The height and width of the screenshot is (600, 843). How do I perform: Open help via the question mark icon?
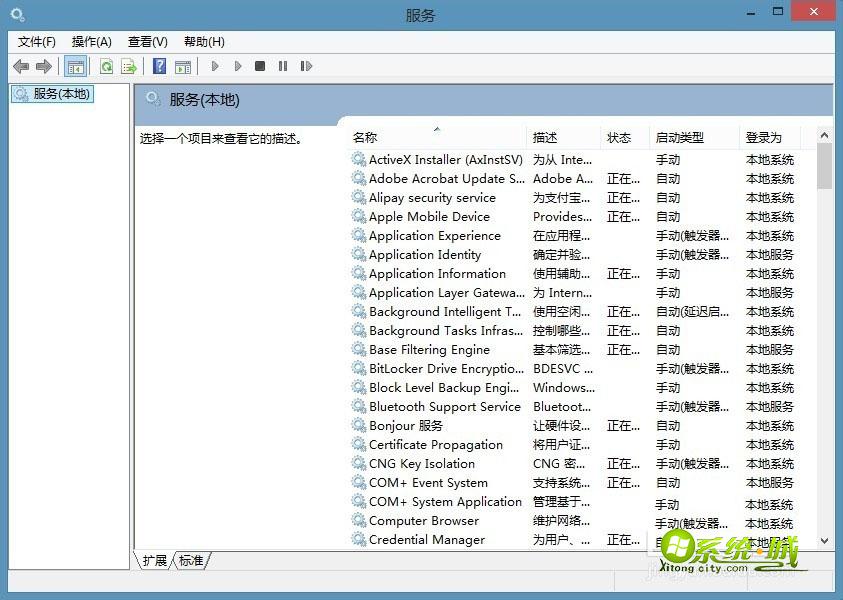tap(159, 66)
